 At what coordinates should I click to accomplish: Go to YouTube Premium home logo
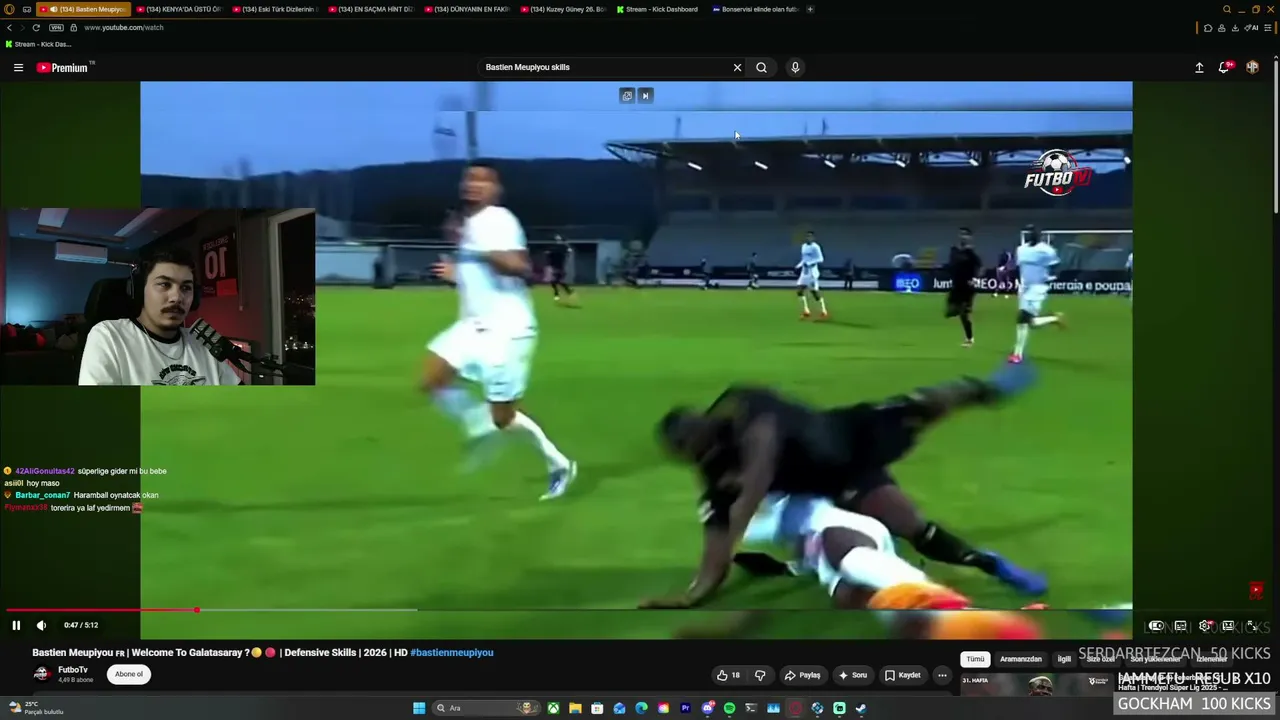pyautogui.click(x=64, y=68)
